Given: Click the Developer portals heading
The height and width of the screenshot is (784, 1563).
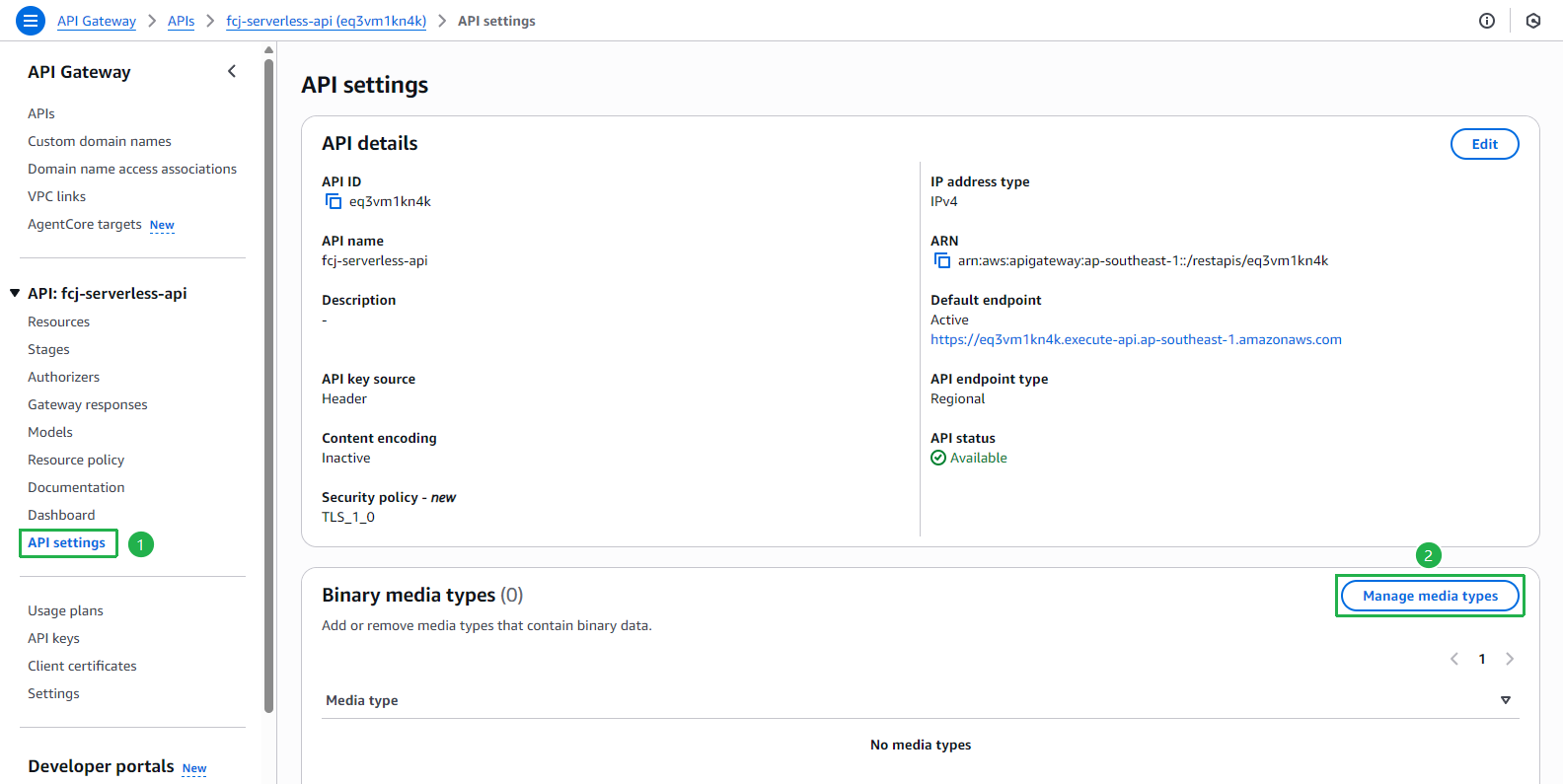Looking at the screenshot, I should (x=101, y=766).
